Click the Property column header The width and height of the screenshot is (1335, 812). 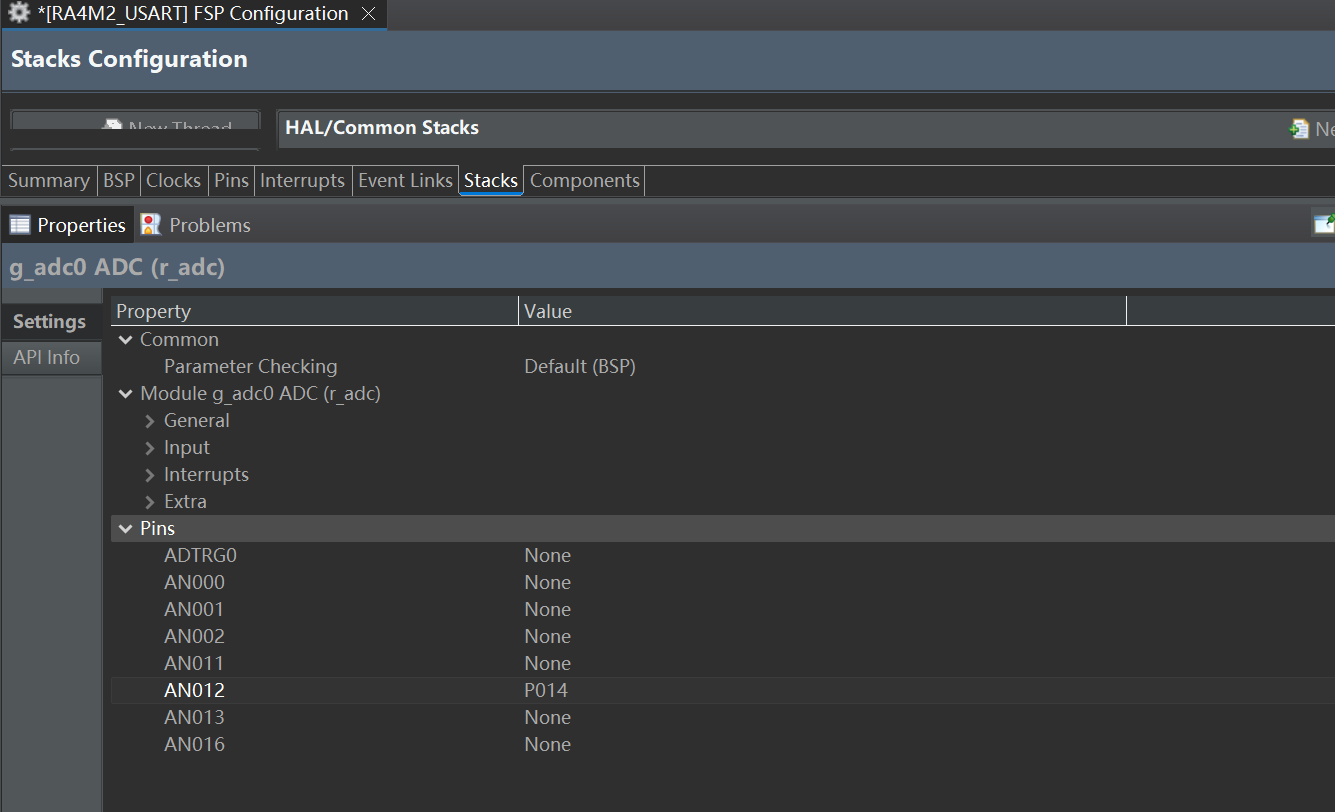[x=314, y=311]
